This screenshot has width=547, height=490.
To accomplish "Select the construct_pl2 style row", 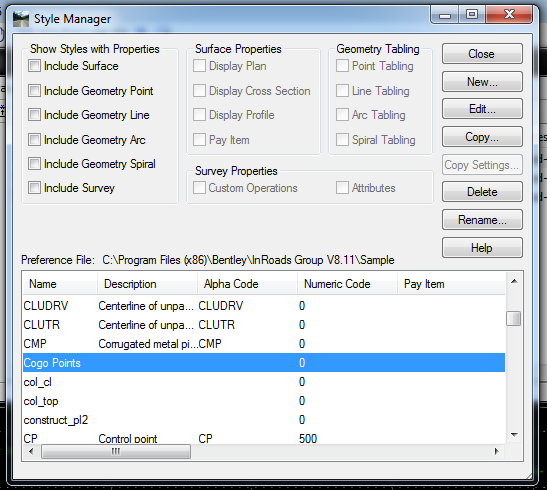I will [264, 420].
